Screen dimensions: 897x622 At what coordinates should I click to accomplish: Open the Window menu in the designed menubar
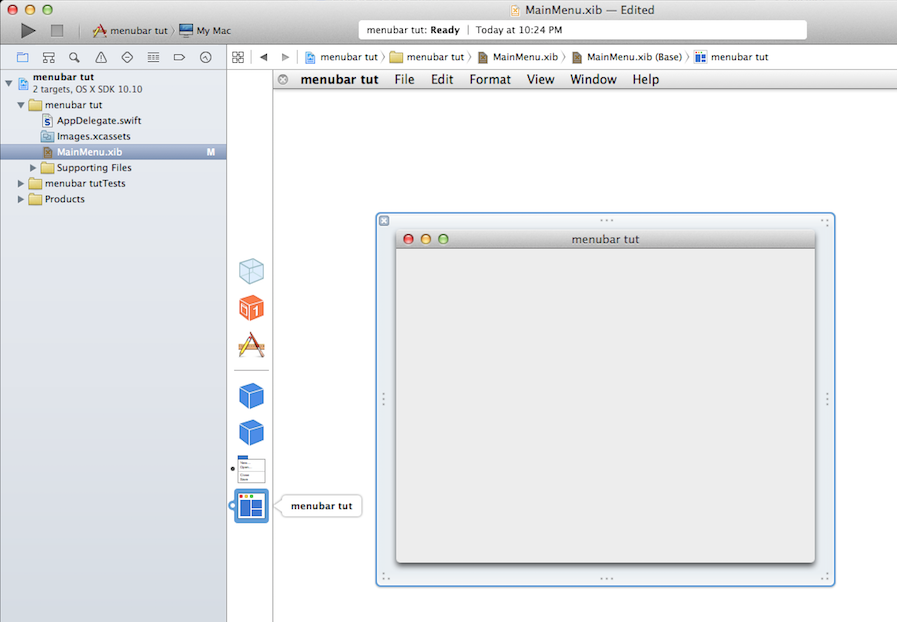point(593,80)
